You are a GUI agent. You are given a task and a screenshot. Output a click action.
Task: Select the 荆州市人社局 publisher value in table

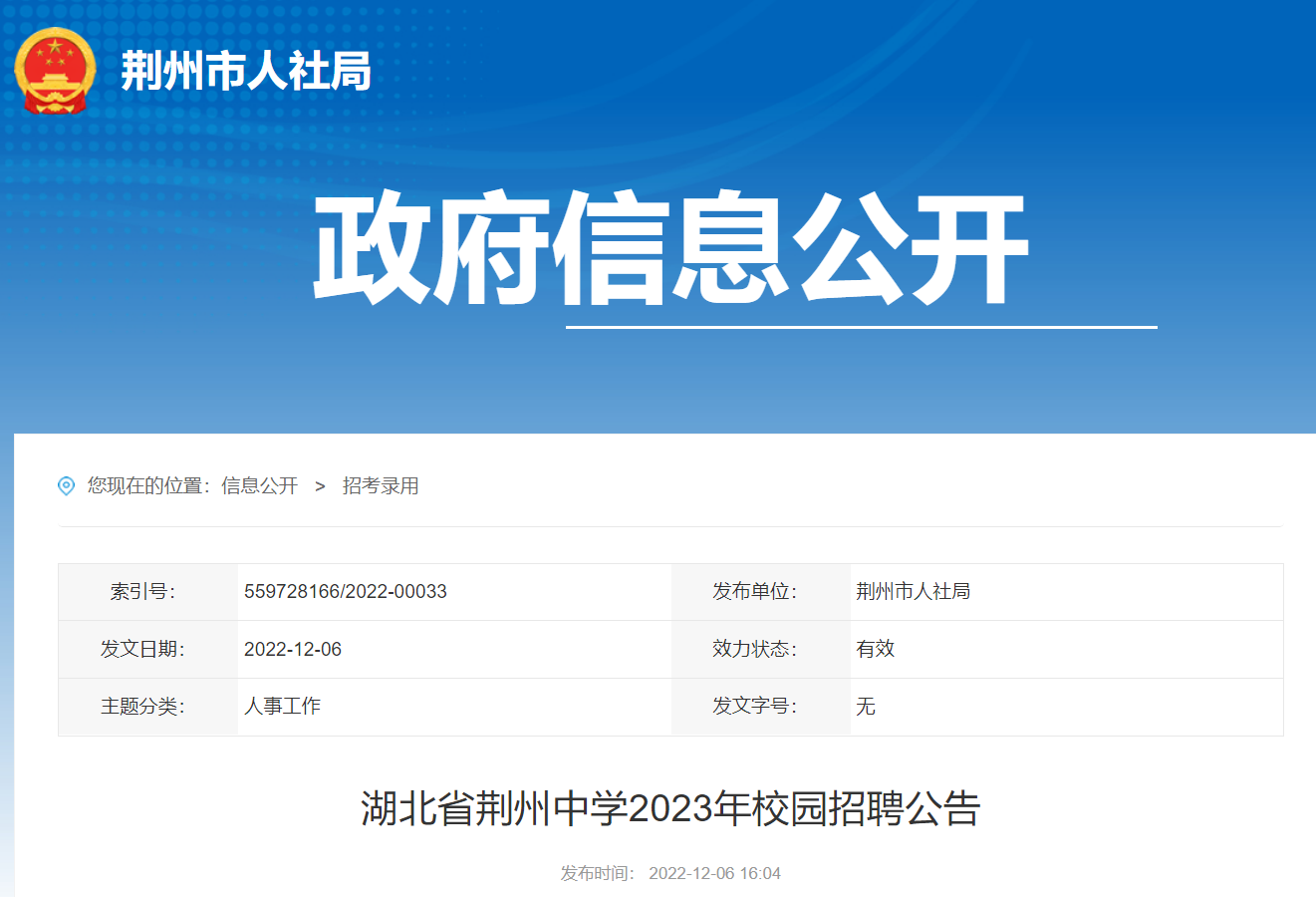pyautogui.click(x=914, y=592)
